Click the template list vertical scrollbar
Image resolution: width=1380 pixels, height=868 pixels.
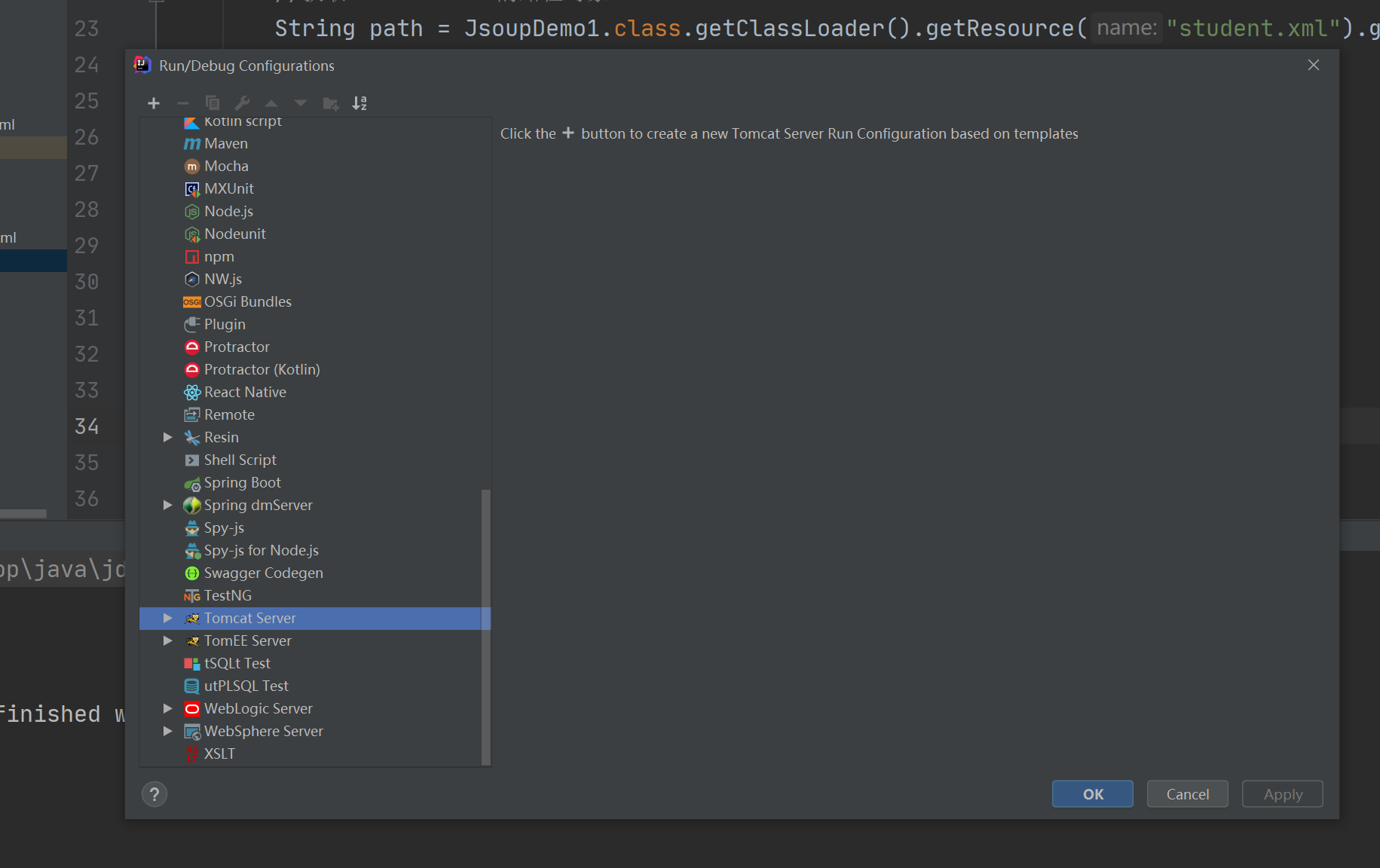coord(486,627)
